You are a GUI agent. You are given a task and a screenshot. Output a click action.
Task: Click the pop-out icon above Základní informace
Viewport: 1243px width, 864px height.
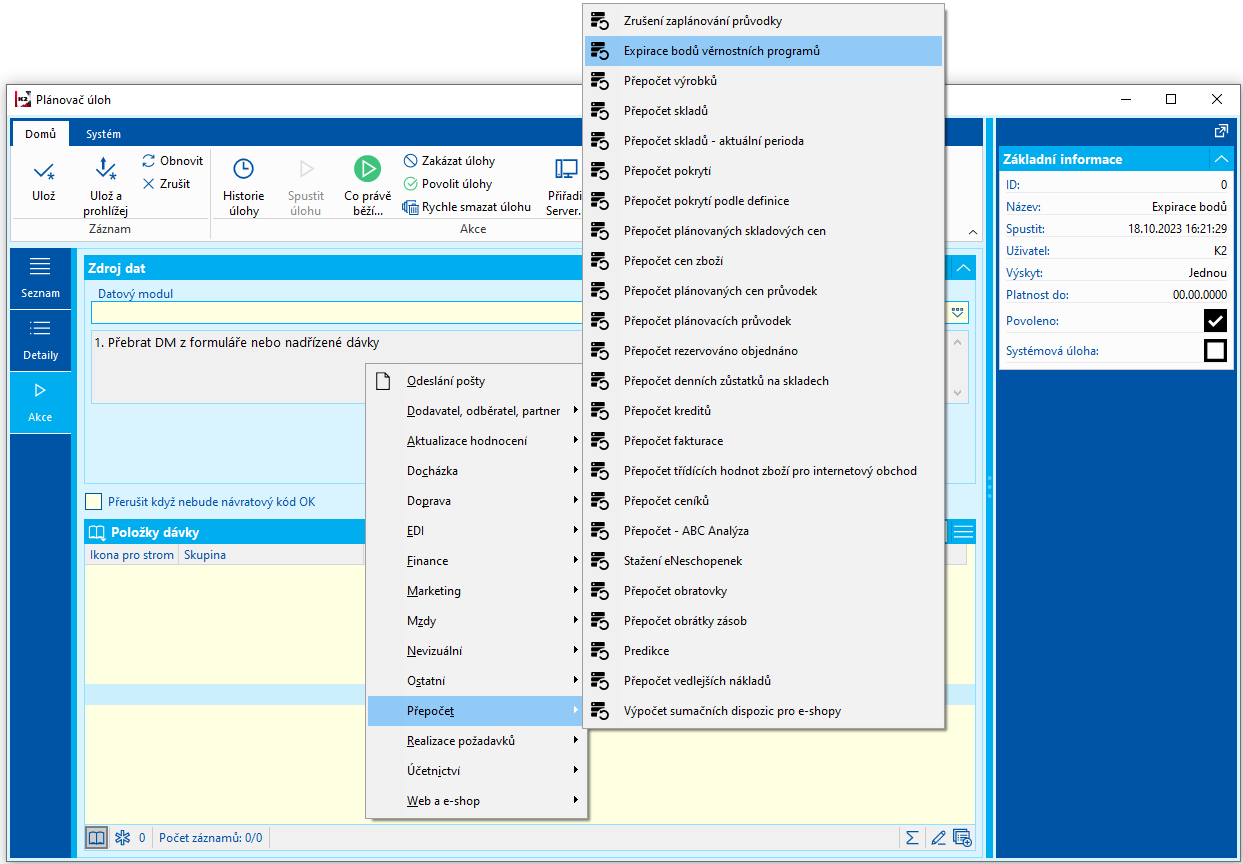click(1221, 131)
